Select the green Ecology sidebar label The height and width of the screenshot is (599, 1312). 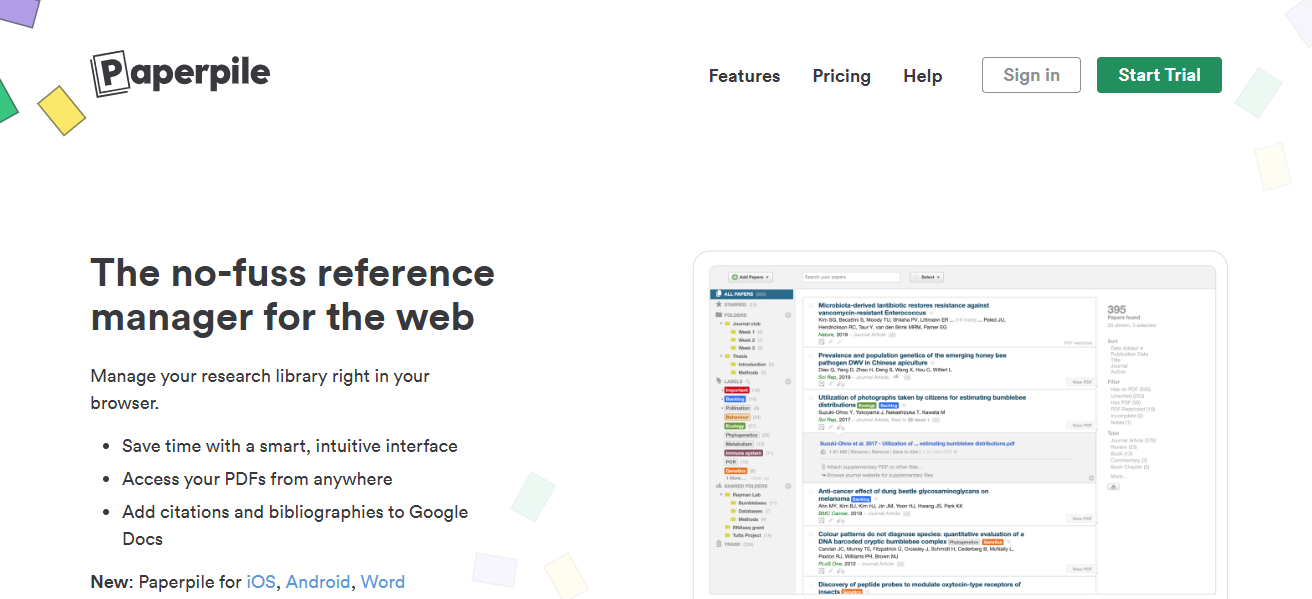coord(735,426)
